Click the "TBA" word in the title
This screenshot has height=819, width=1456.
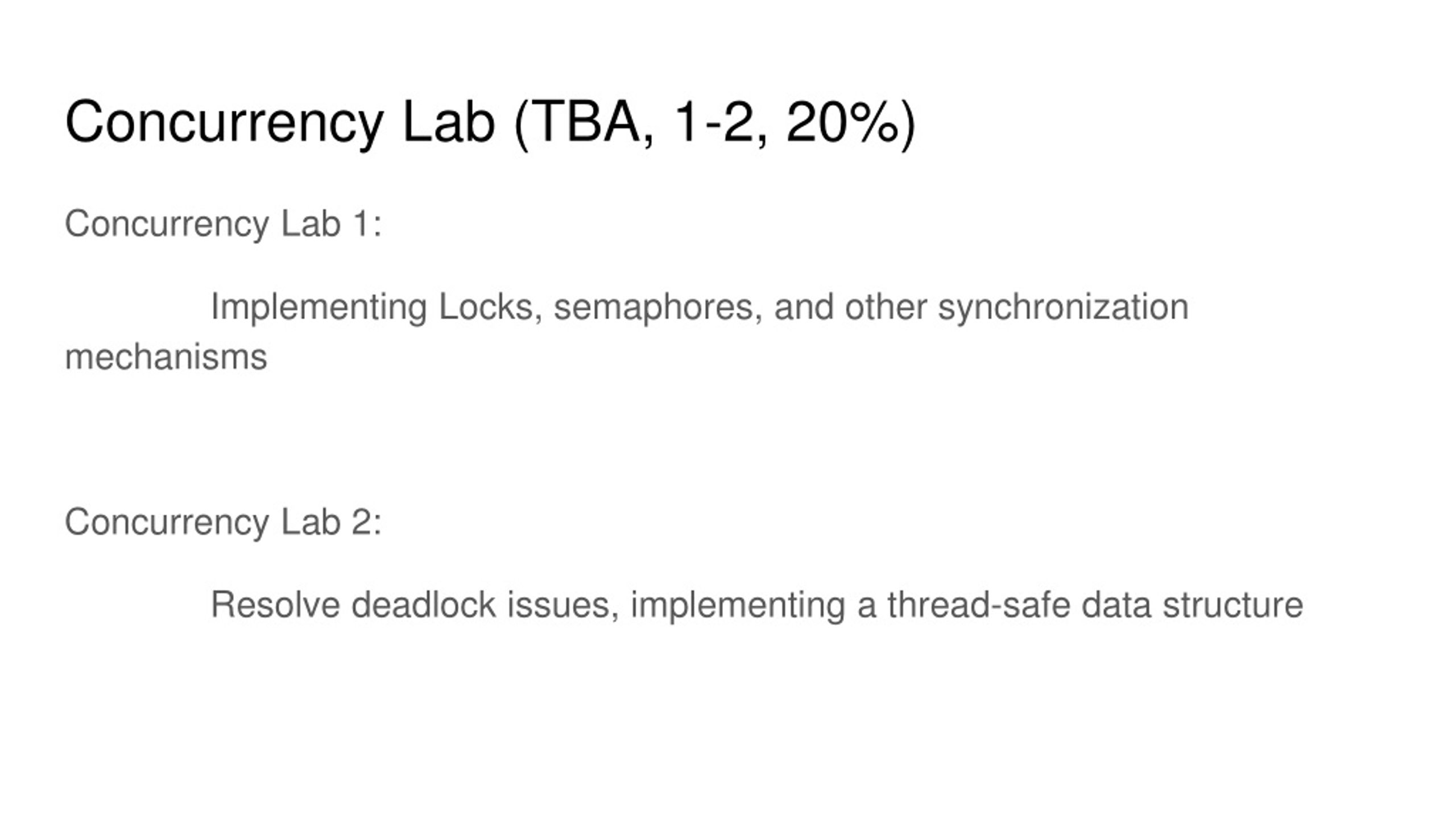587,122
